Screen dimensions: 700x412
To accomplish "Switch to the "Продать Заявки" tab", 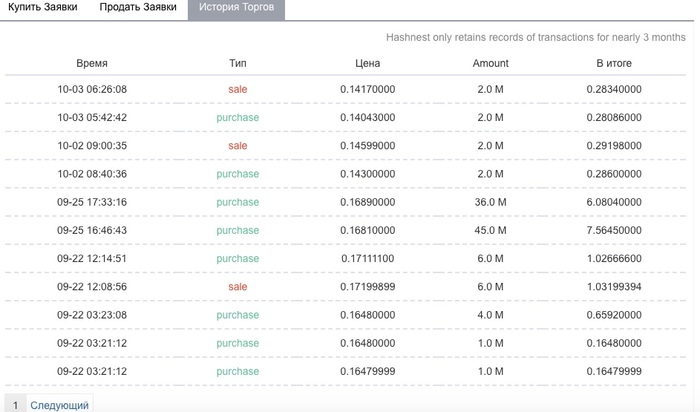I will point(138,8).
